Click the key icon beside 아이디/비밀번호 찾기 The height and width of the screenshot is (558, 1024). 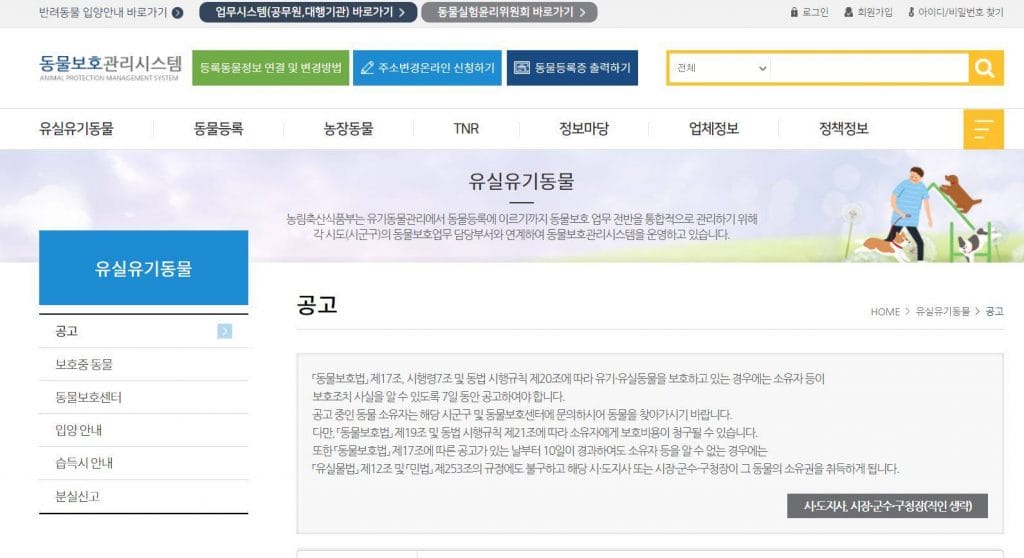coord(911,12)
